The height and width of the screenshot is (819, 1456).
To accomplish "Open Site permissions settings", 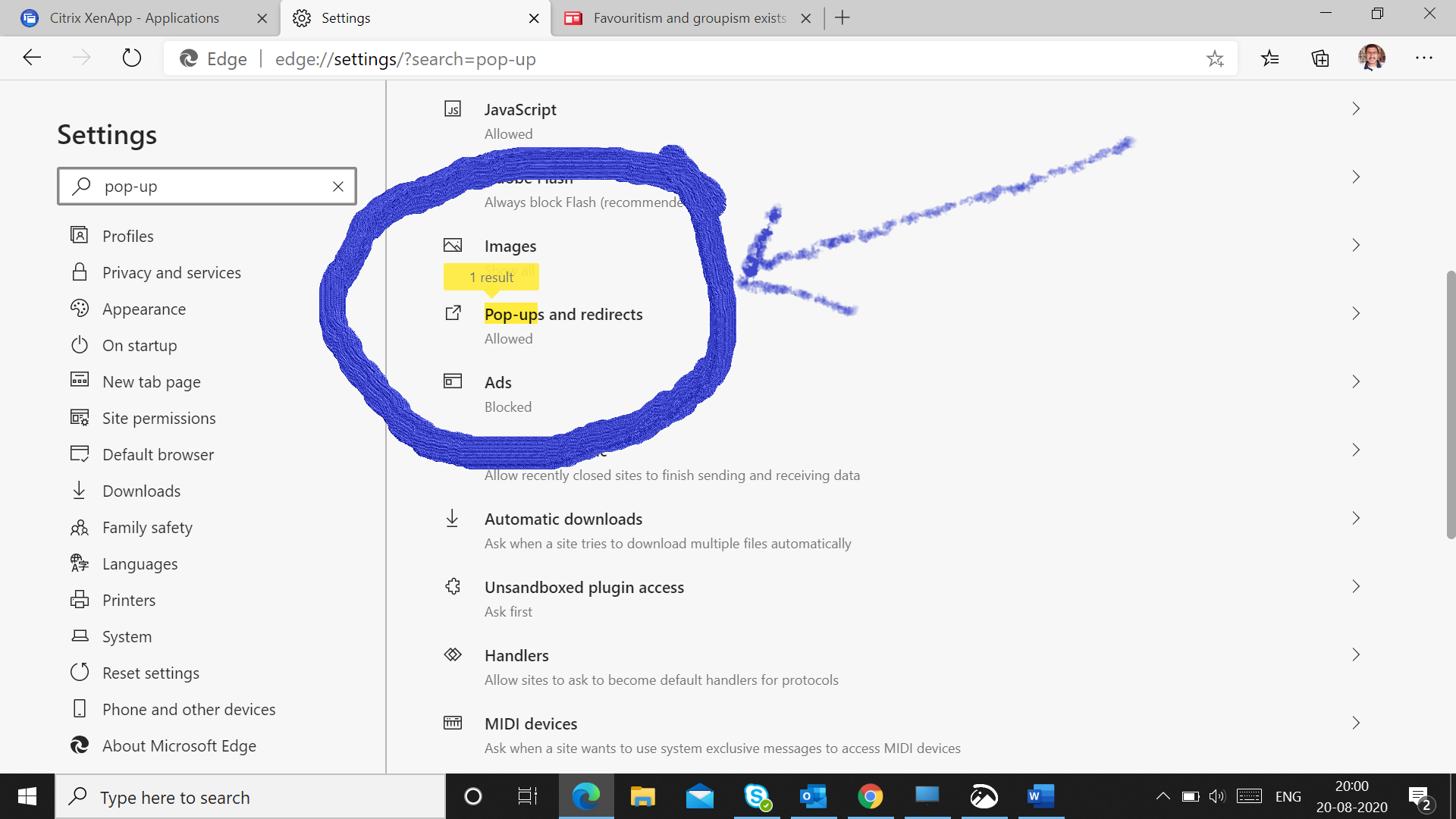I will [158, 418].
